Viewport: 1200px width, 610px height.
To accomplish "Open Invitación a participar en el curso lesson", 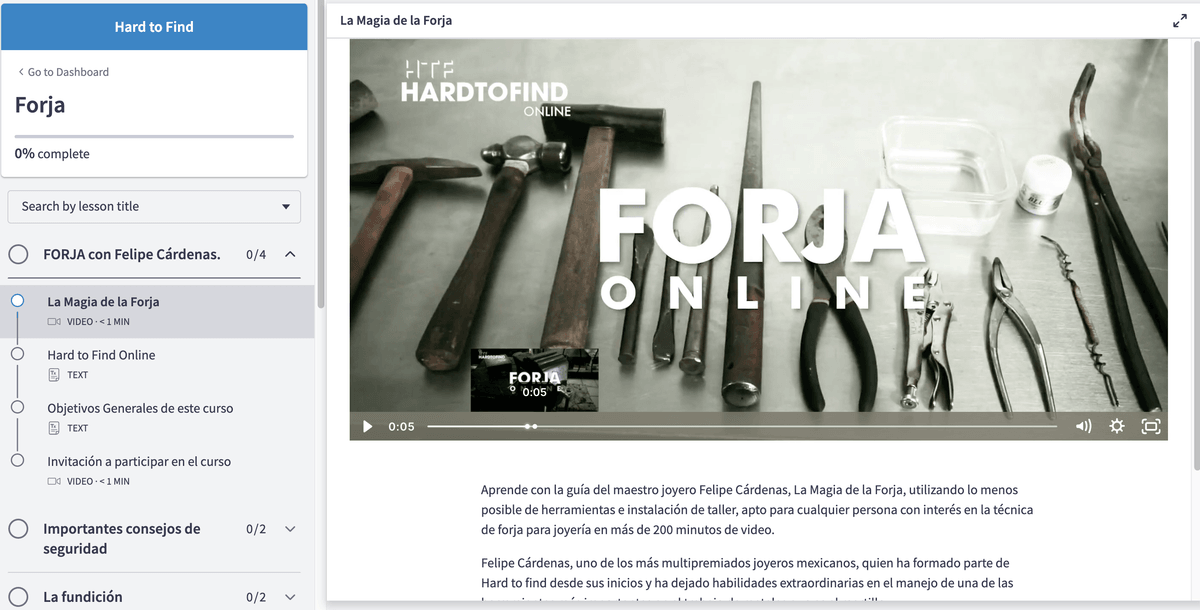I will [x=157, y=470].
